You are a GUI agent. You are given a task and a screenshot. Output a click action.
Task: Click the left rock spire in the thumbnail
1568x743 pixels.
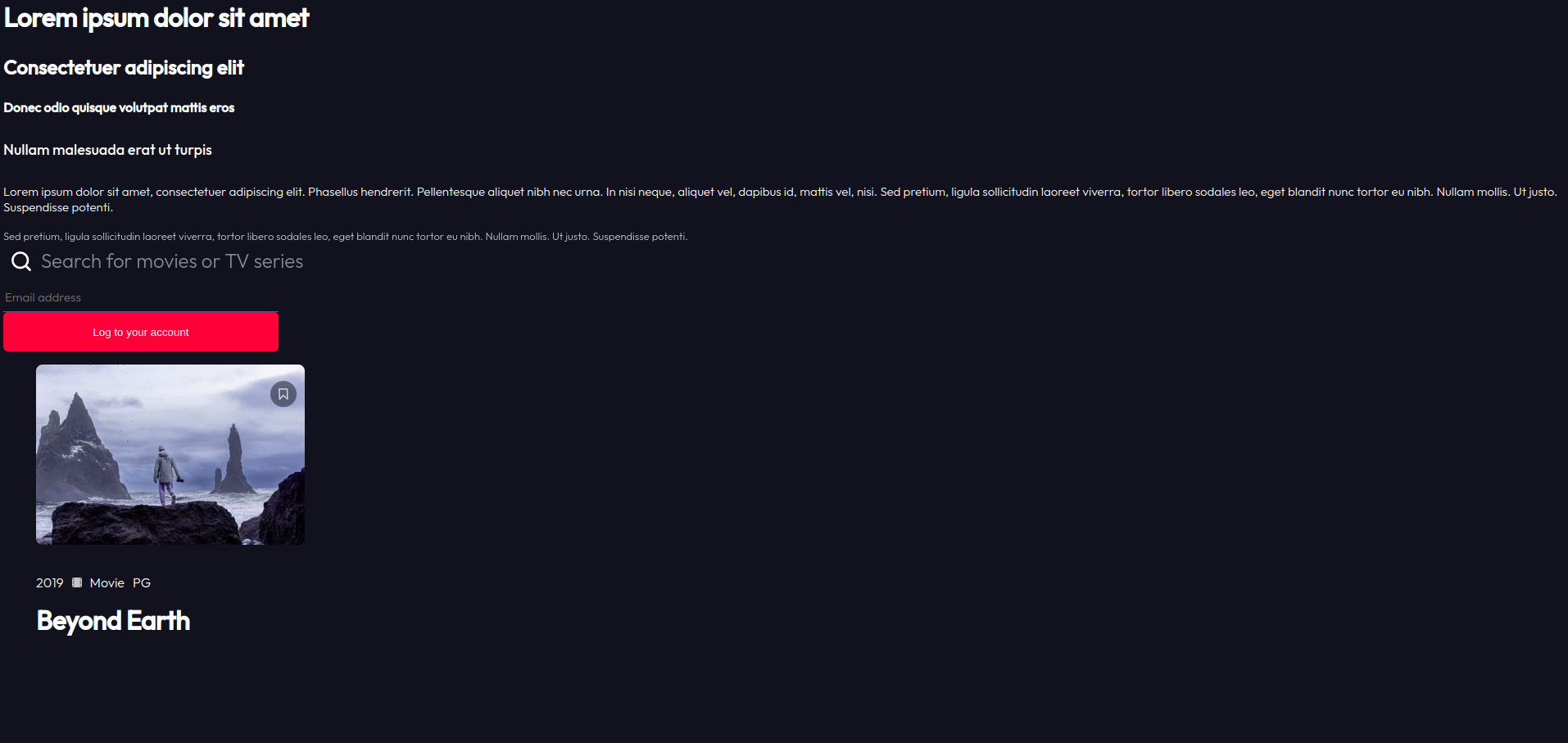click(x=81, y=442)
